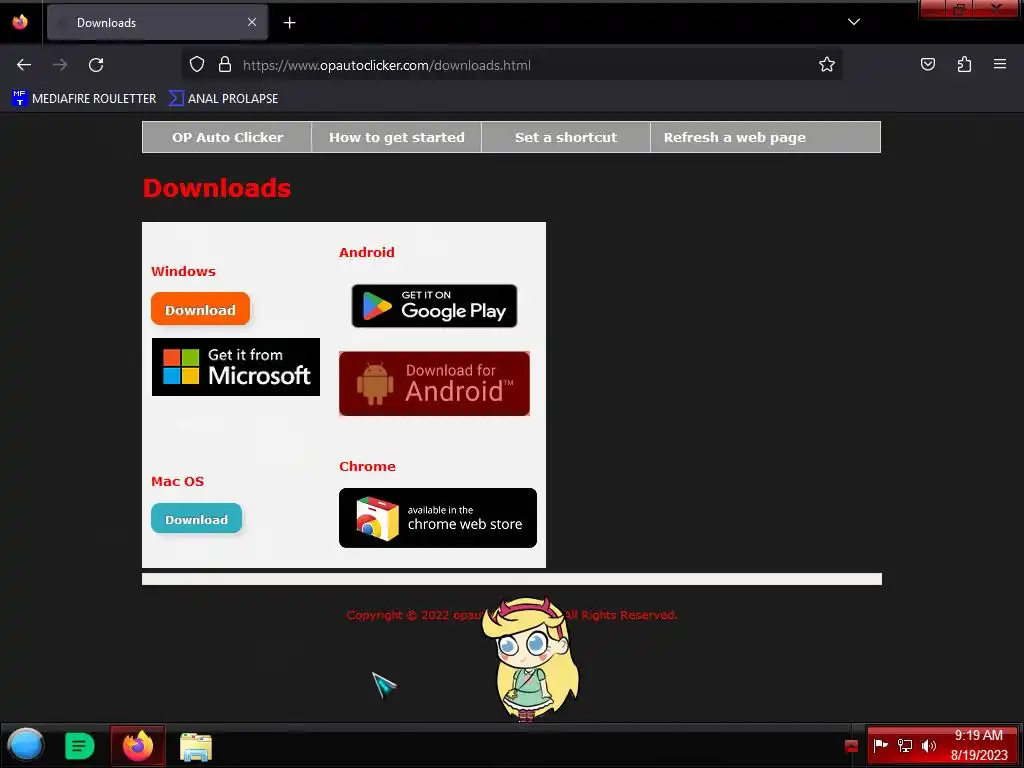Open the second bookmark with the sigma icon
Screen dimensions: 1024x768
[224, 99]
